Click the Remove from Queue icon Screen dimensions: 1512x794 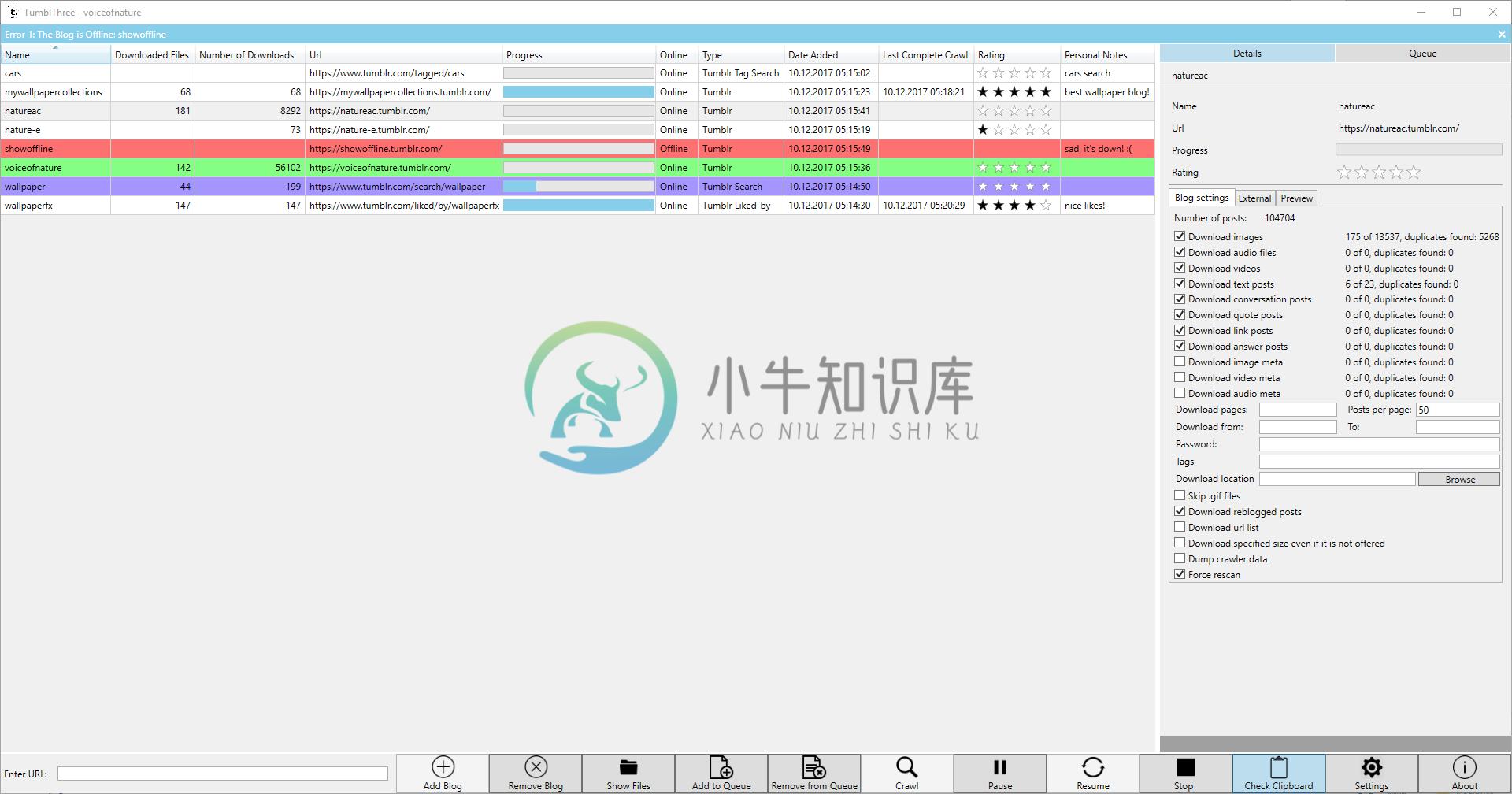814,767
